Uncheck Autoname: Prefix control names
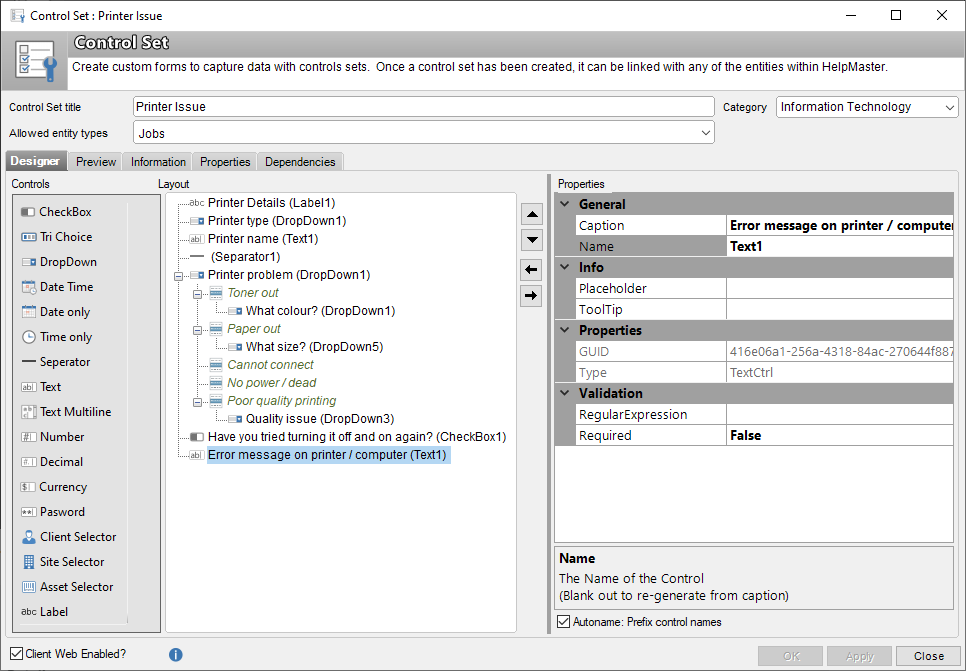The image size is (966, 671). 566,621
